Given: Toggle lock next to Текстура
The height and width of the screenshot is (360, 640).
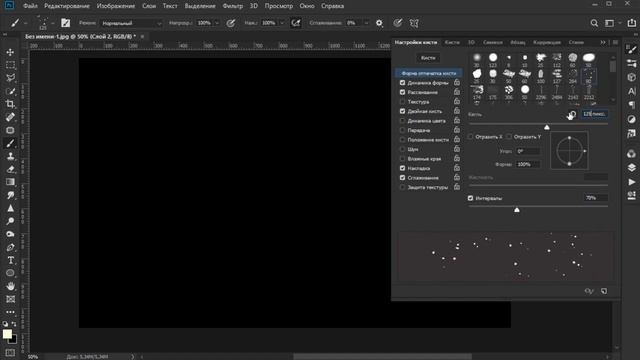Looking at the screenshot, I should pos(457,101).
